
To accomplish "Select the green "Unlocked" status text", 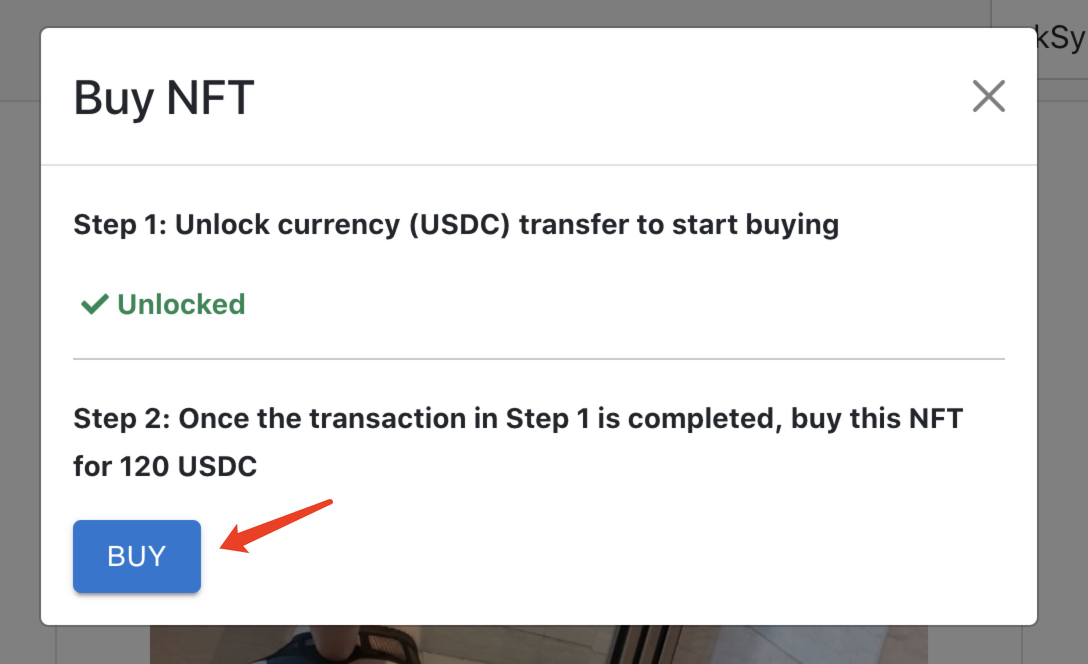I will click(181, 304).
